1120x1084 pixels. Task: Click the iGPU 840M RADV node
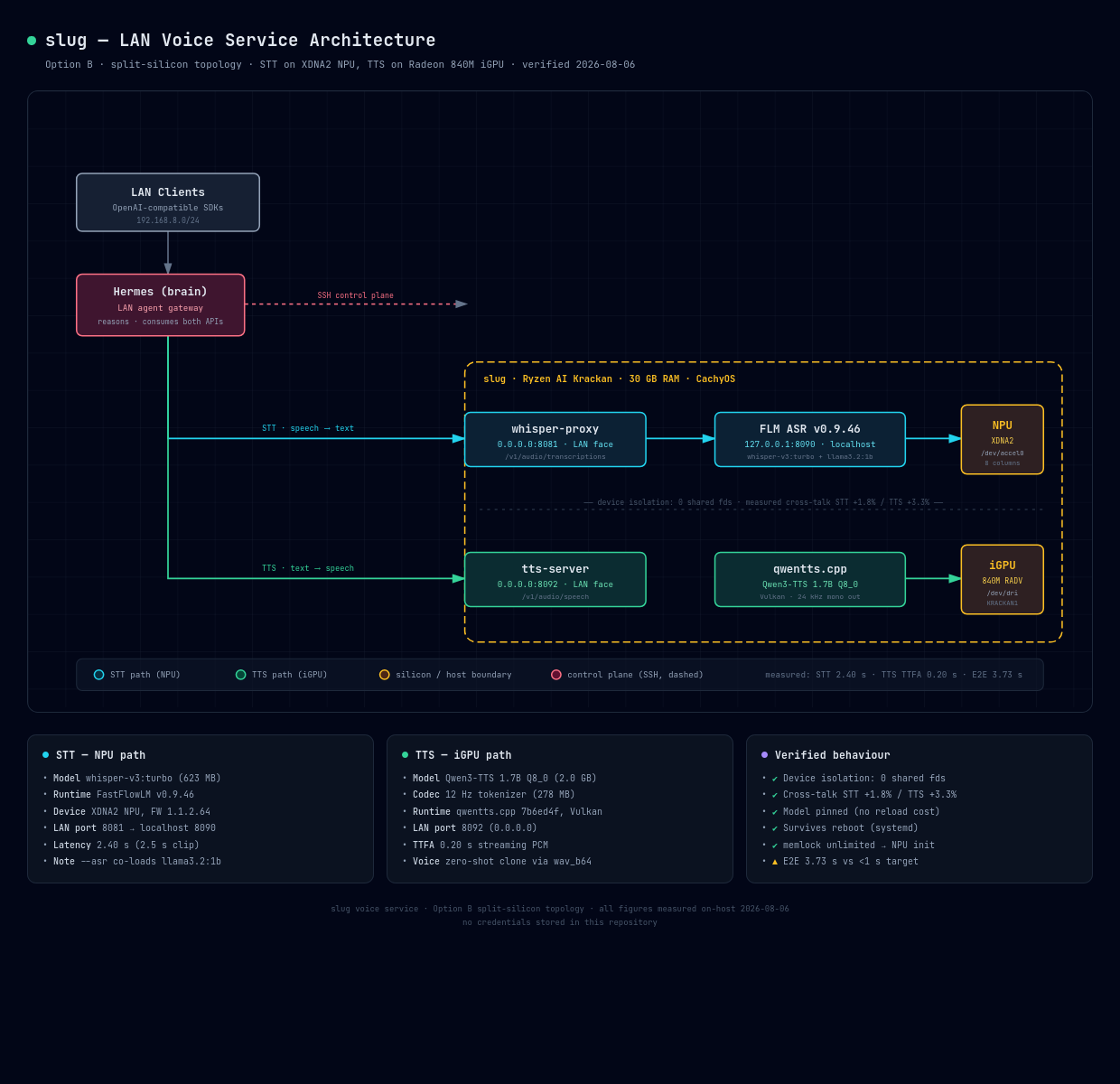[1003, 580]
